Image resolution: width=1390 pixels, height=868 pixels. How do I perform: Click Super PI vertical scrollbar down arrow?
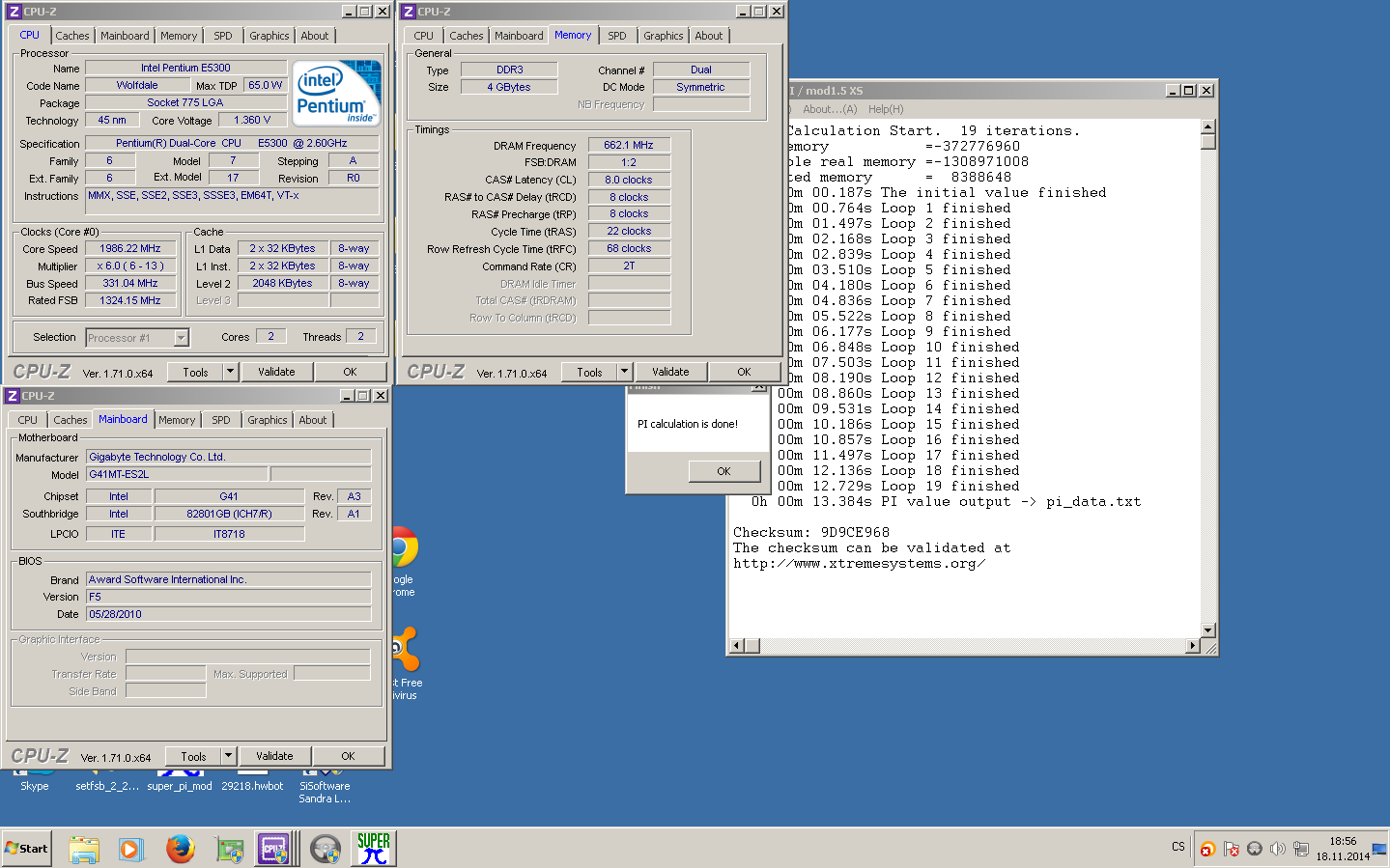click(1207, 630)
